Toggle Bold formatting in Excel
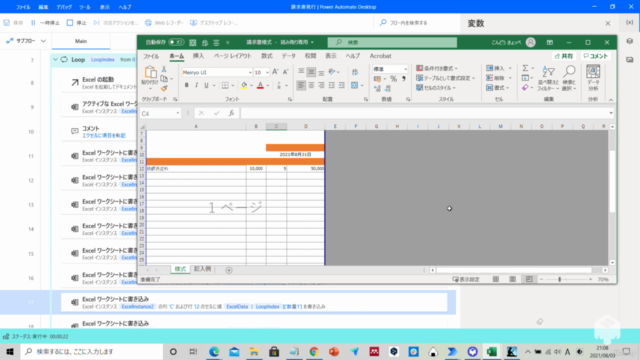The height and width of the screenshot is (360, 640). 187,85
